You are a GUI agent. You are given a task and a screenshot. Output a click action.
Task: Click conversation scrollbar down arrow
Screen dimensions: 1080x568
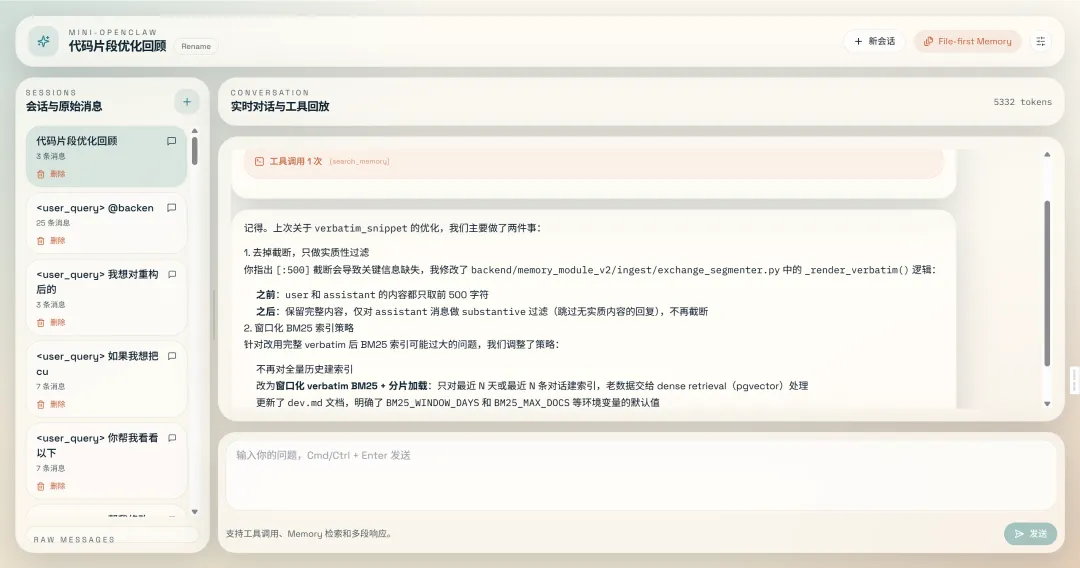1047,403
